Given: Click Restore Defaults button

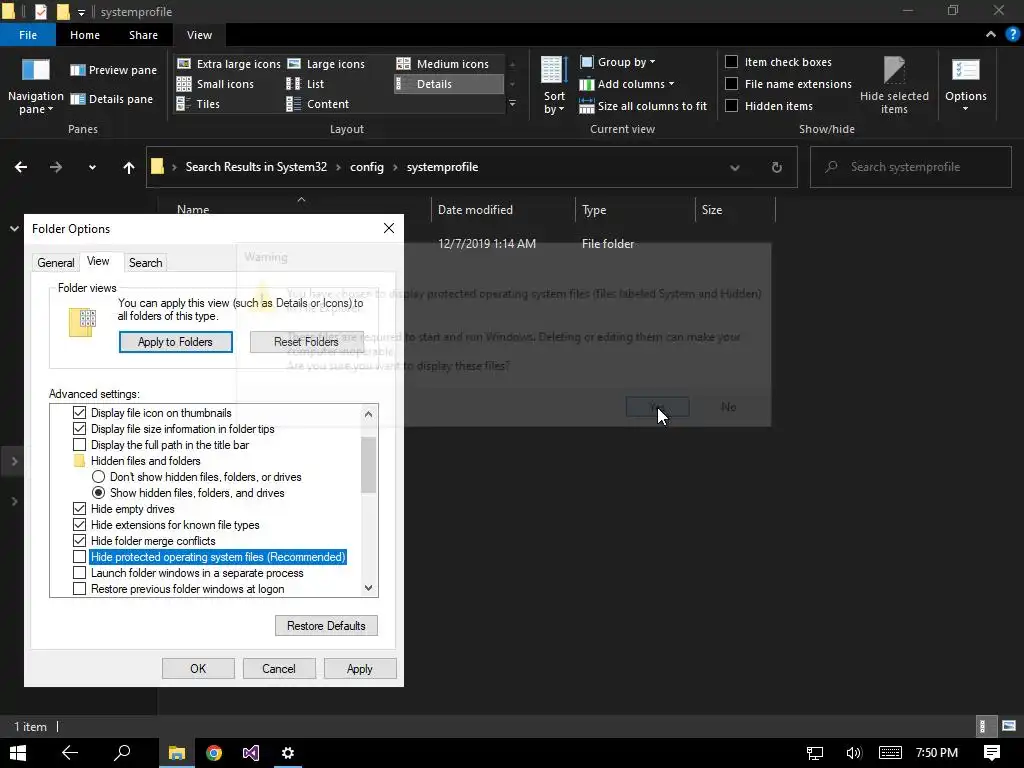Looking at the screenshot, I should pos(326,626).
